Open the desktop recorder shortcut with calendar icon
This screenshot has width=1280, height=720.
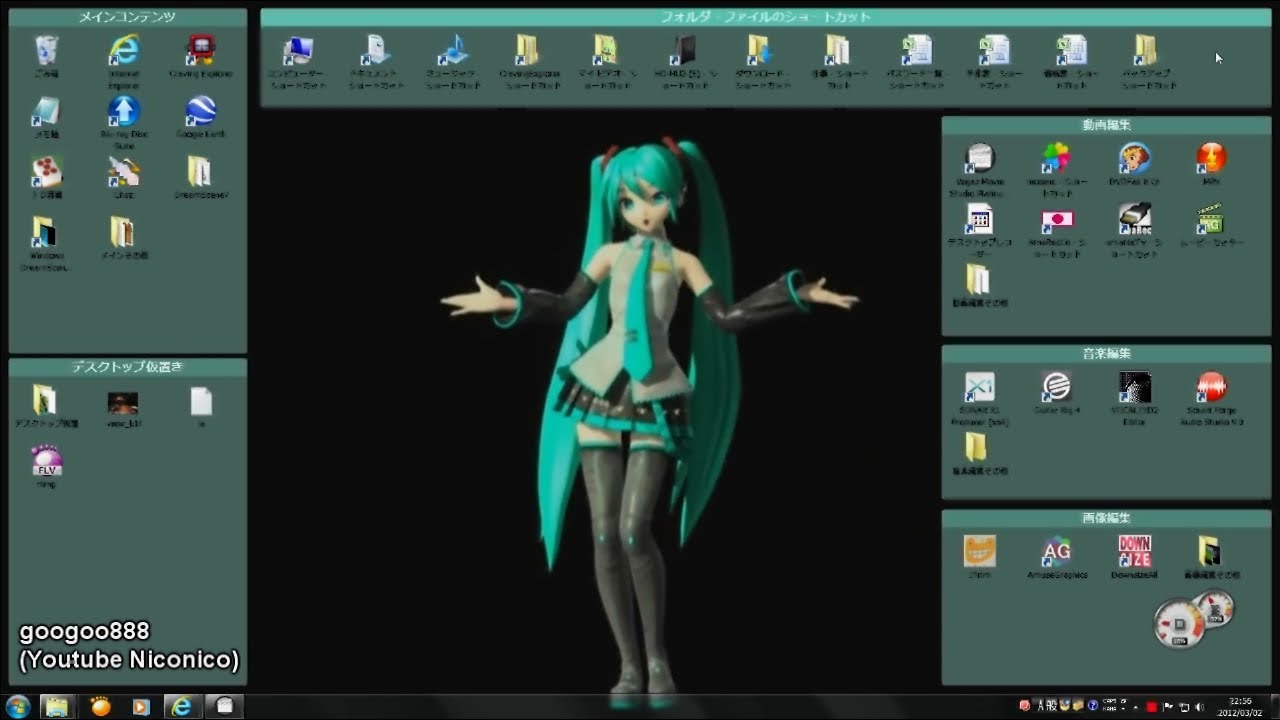coord(980,219)
